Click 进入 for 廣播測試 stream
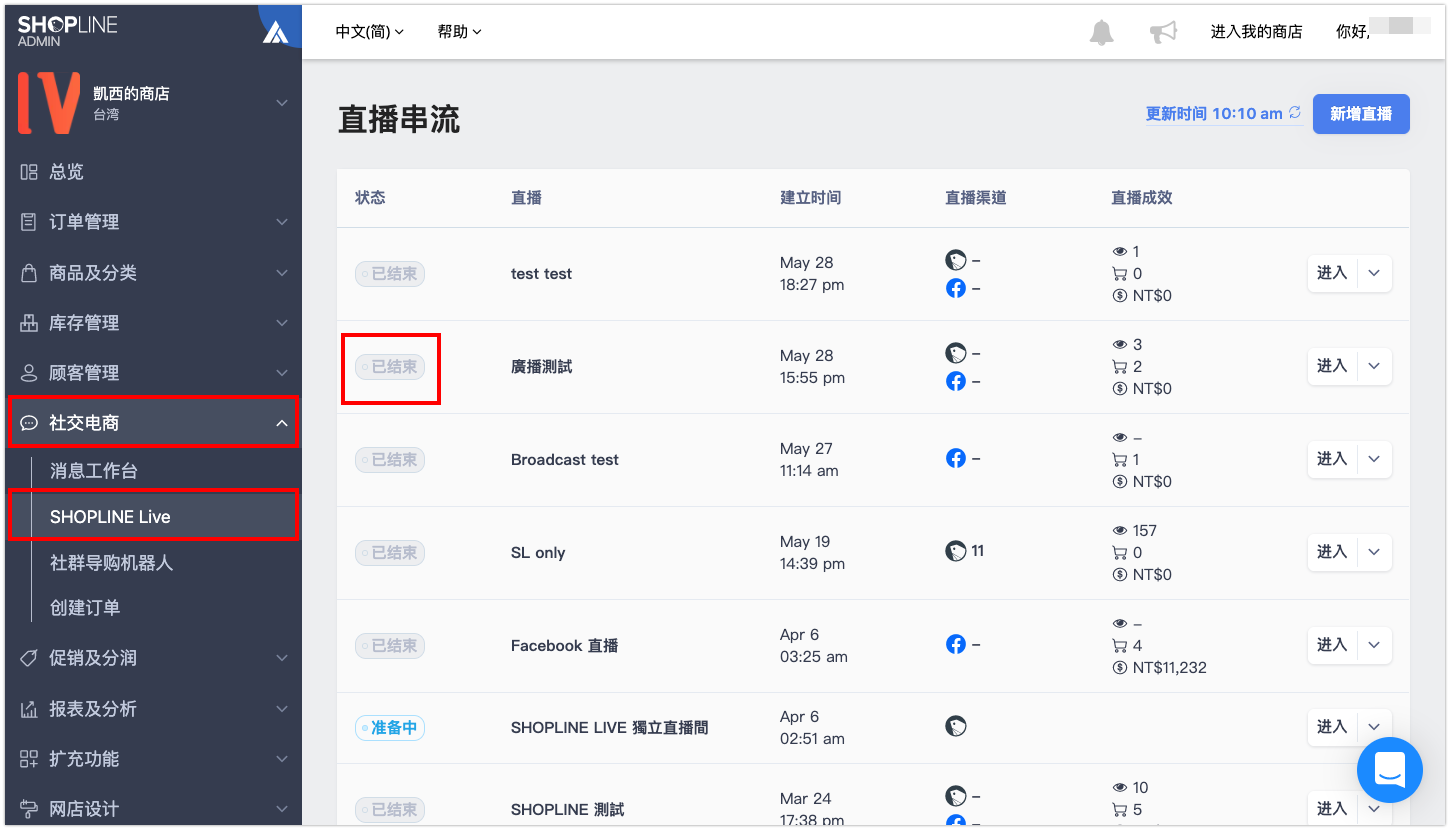Image resolution: width=1450 pixels, height=830 pixels. (x=1332, y=366)
